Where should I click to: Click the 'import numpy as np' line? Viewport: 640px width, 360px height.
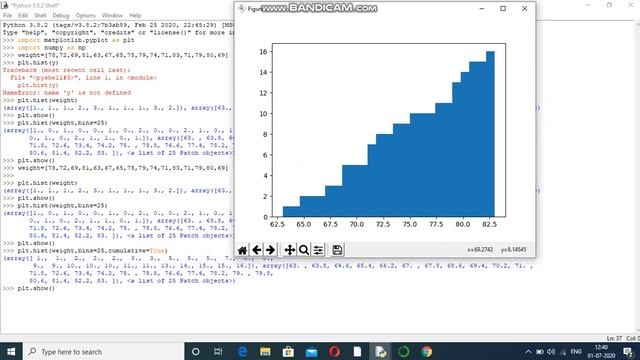pyautogui.click(x=51, y=48)
